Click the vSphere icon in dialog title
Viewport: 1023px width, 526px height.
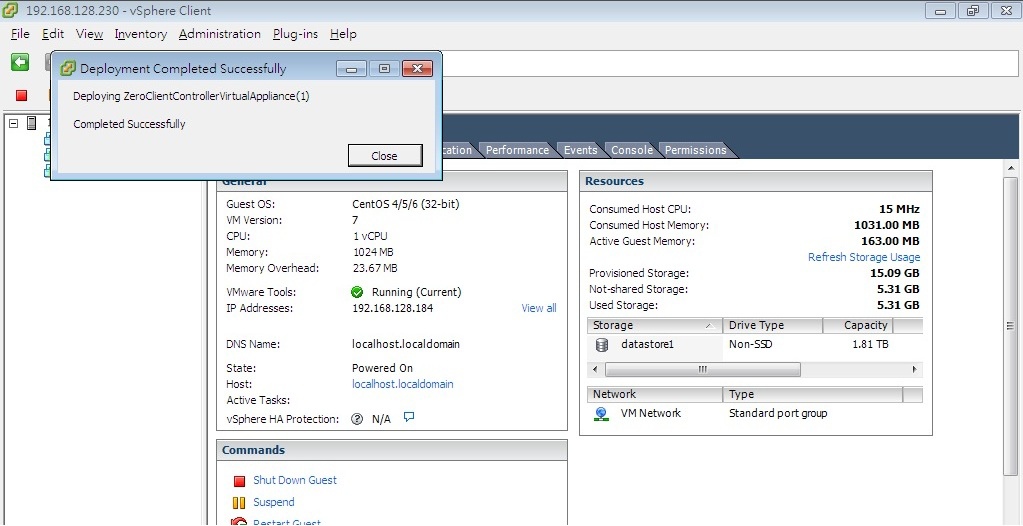pos(68,69)
